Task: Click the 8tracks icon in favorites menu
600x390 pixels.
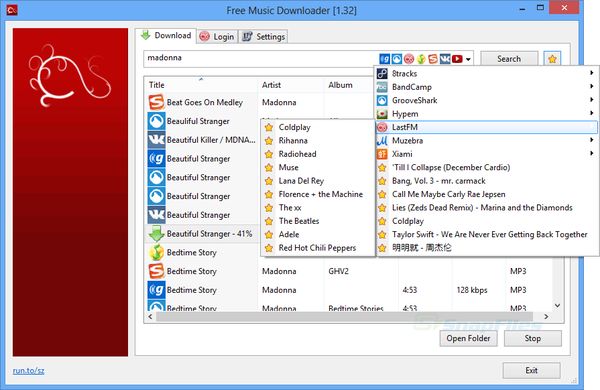Action: [382, 73]
